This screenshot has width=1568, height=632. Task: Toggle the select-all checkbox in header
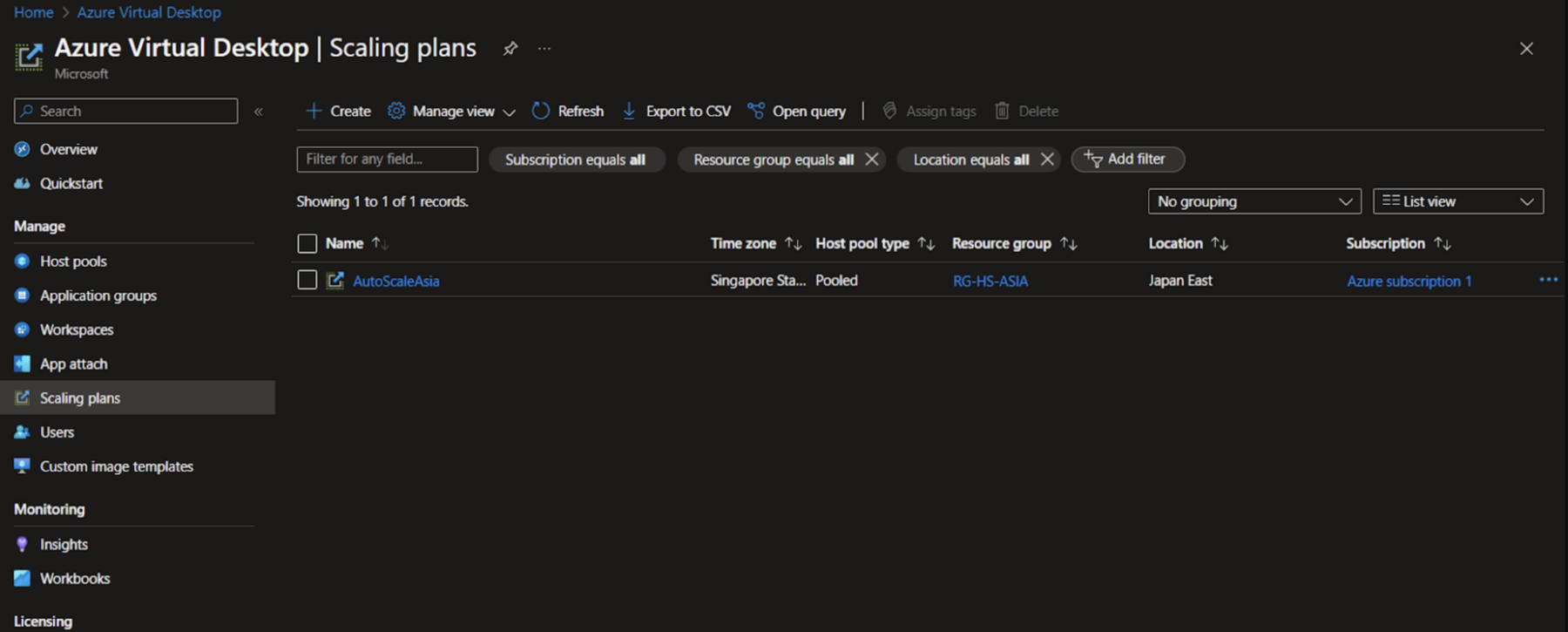[x=307, y=243]
